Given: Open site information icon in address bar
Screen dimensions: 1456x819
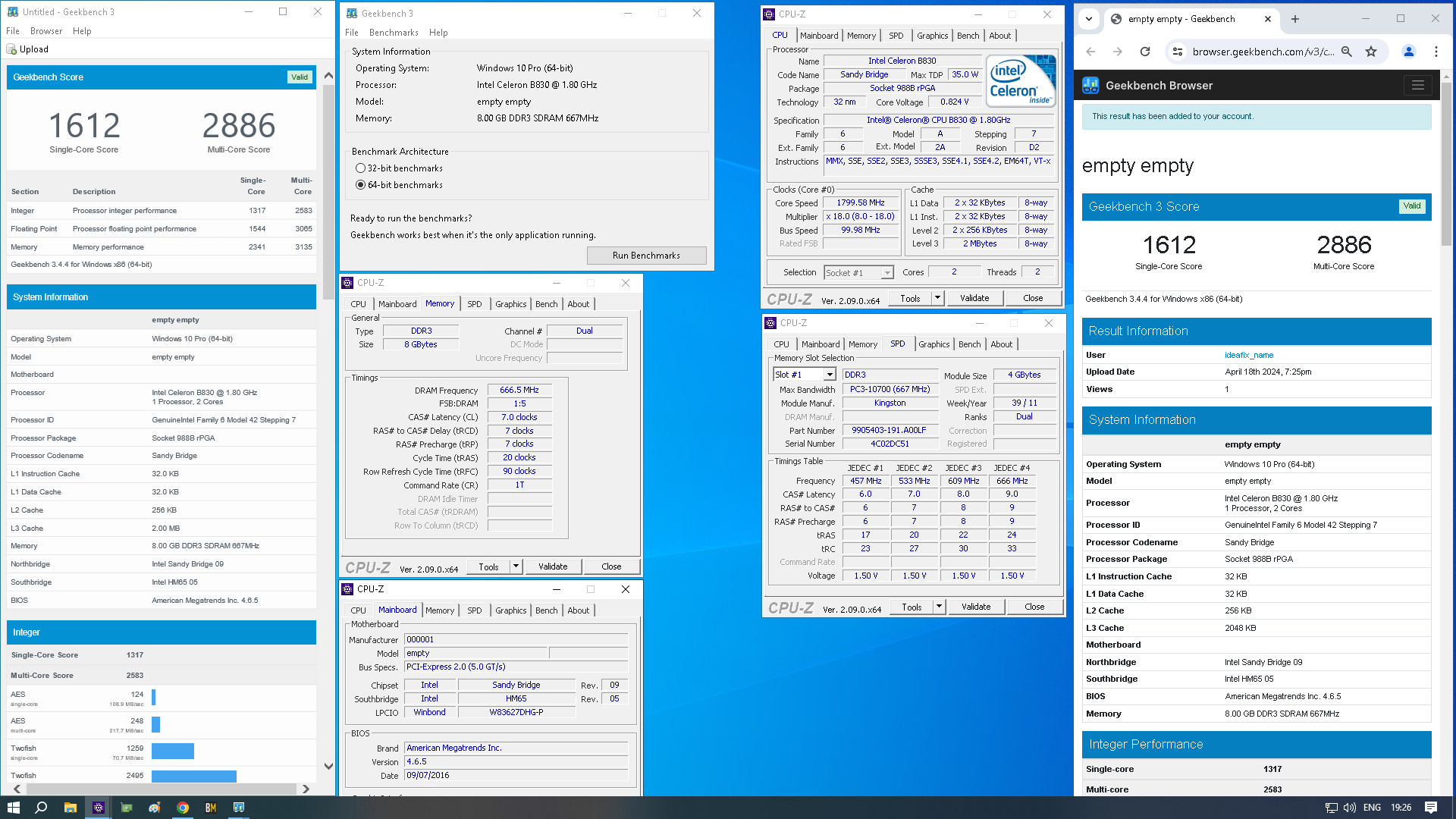Looking at the screenshot, I should pos(1178,52).
